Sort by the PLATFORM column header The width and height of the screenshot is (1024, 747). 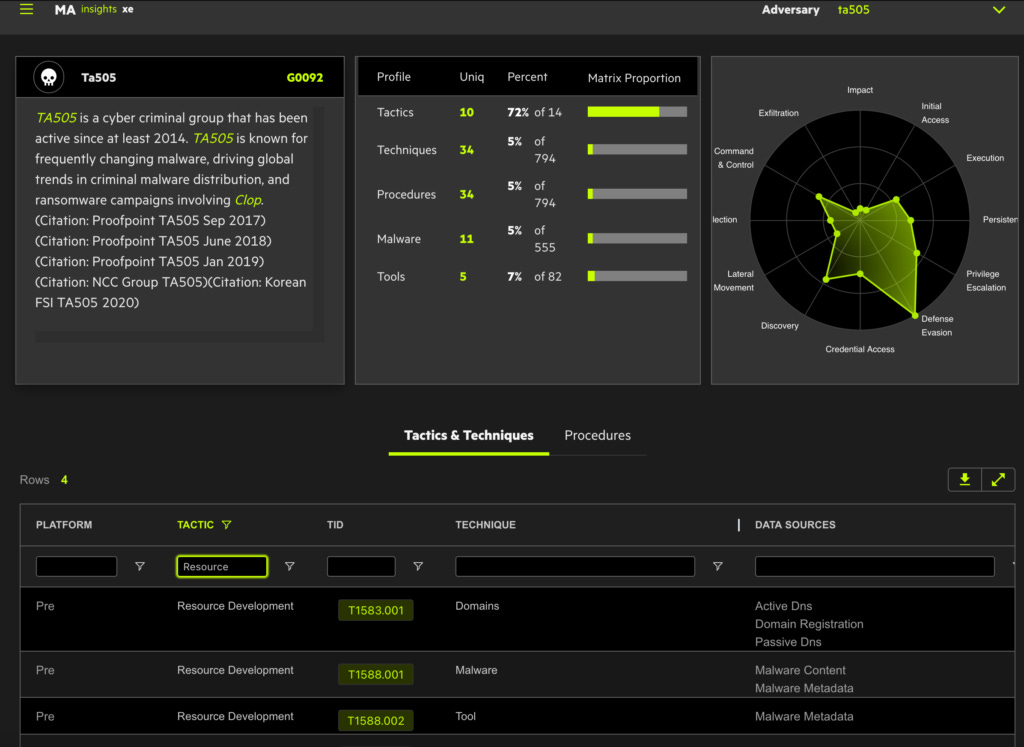click(64, 525)
